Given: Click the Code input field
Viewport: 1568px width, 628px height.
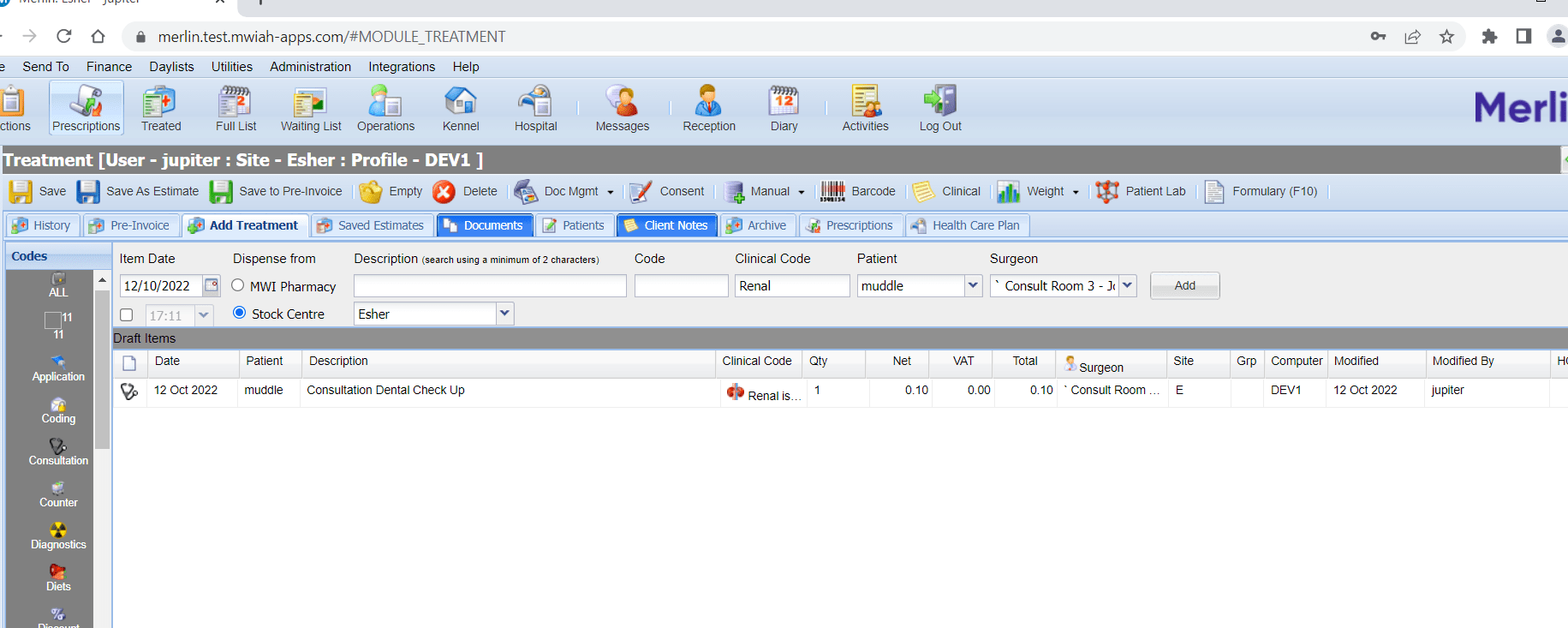Looking at the screenshot, I should 682,285.
